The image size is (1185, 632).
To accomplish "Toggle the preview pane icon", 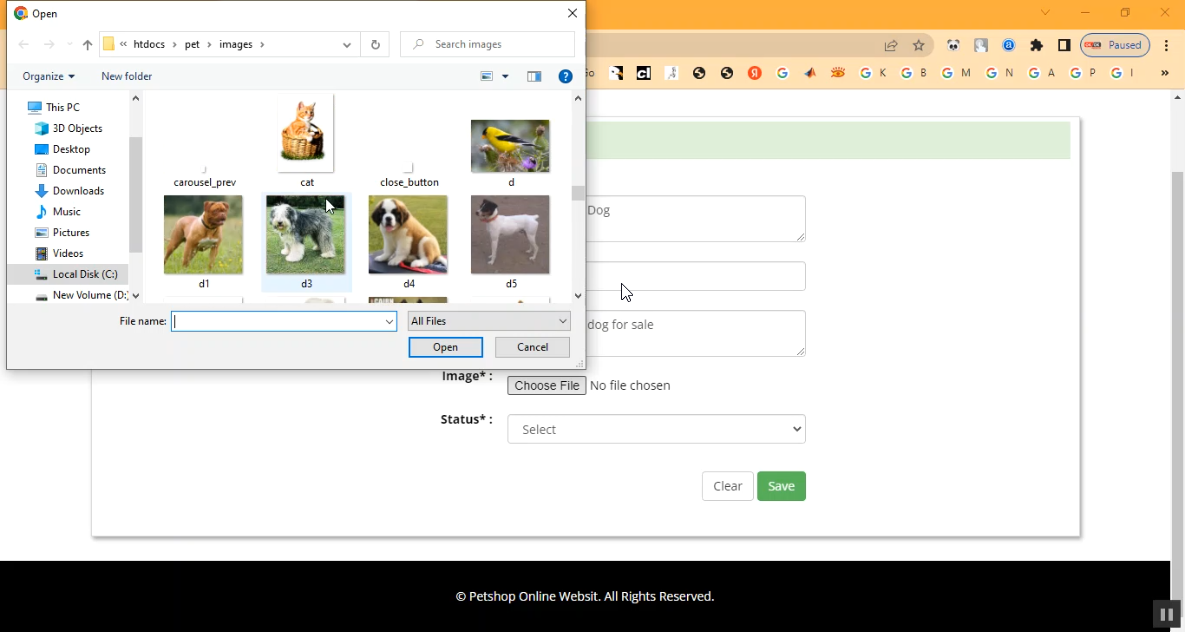I will coord(534,77).
